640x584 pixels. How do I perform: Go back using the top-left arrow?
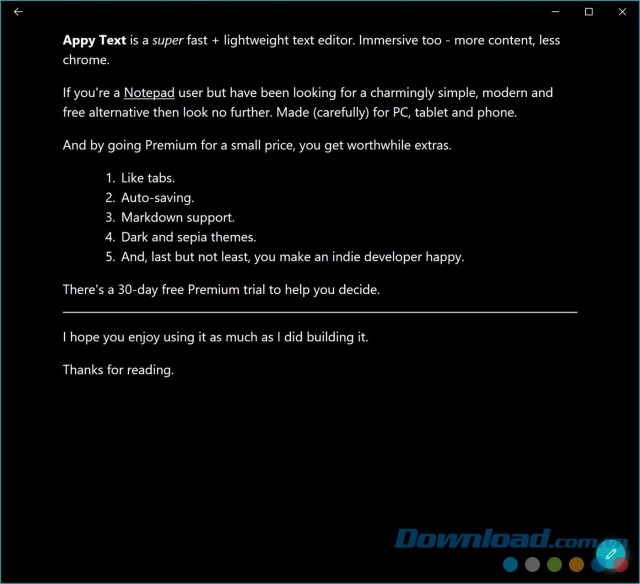click(18, 12)
